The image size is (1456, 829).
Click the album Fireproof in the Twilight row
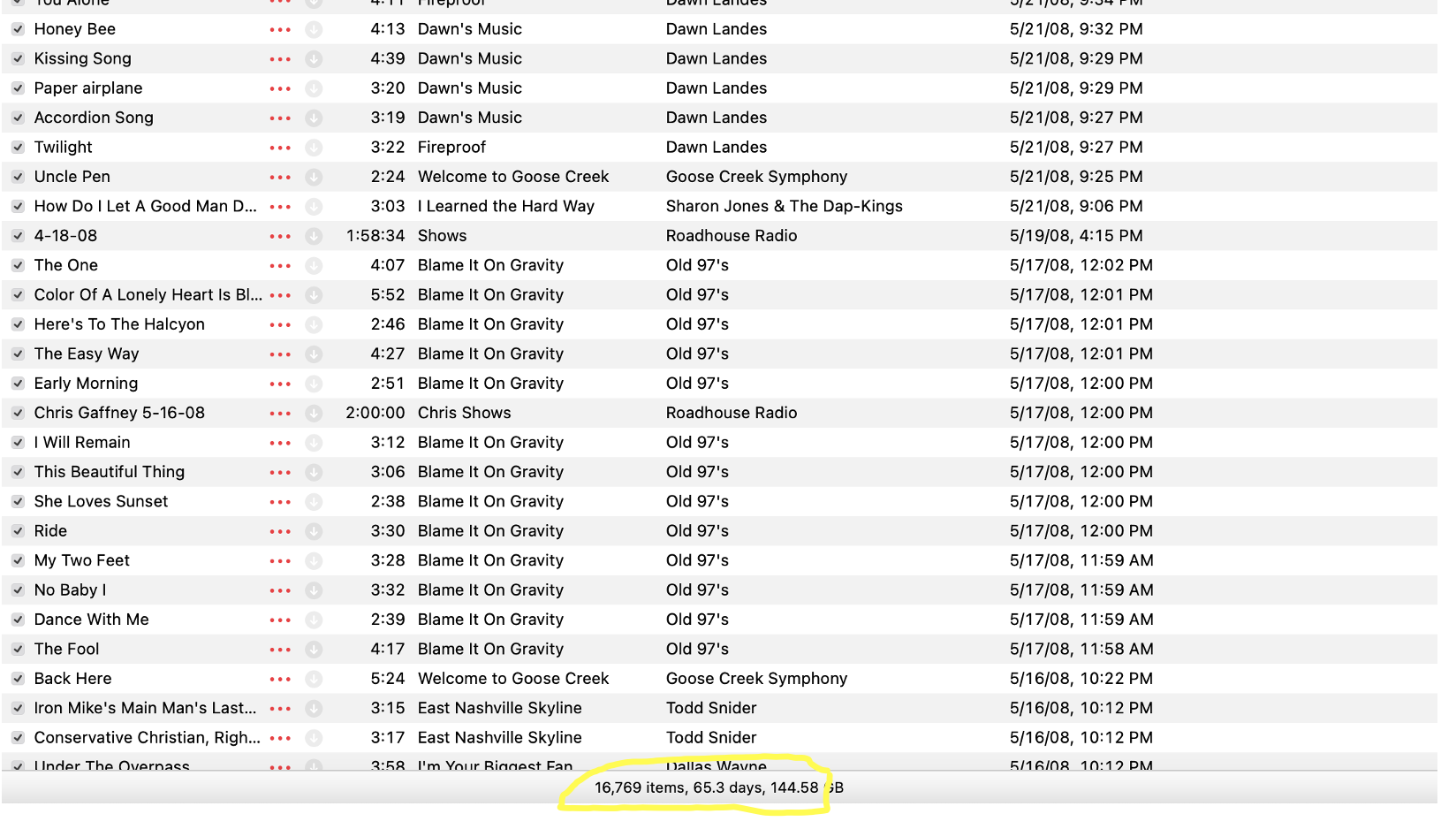[452, 148]
